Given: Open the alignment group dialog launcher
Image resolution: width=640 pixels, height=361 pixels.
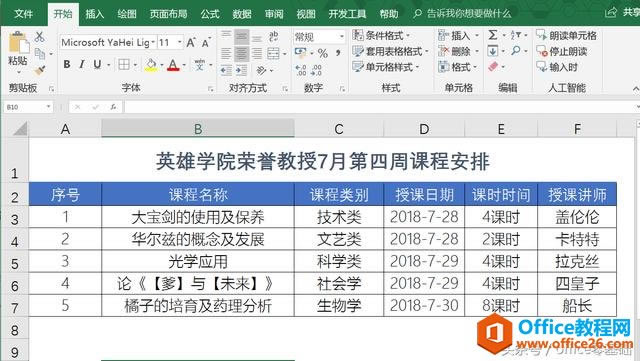Looking at the screenshot, I should 285,89.
